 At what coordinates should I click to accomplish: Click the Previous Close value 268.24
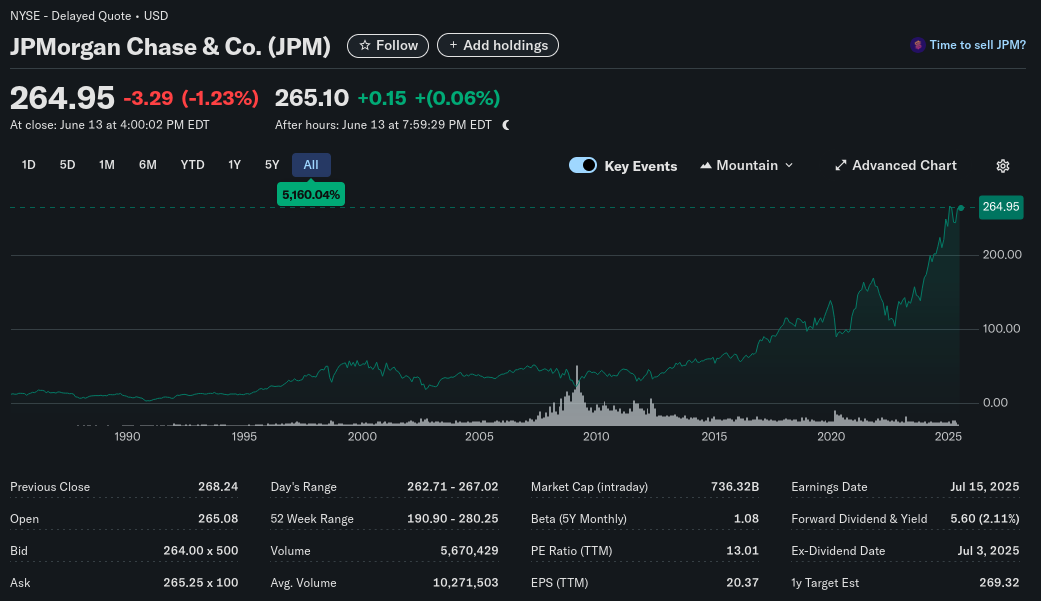click(x=218, y=487)
